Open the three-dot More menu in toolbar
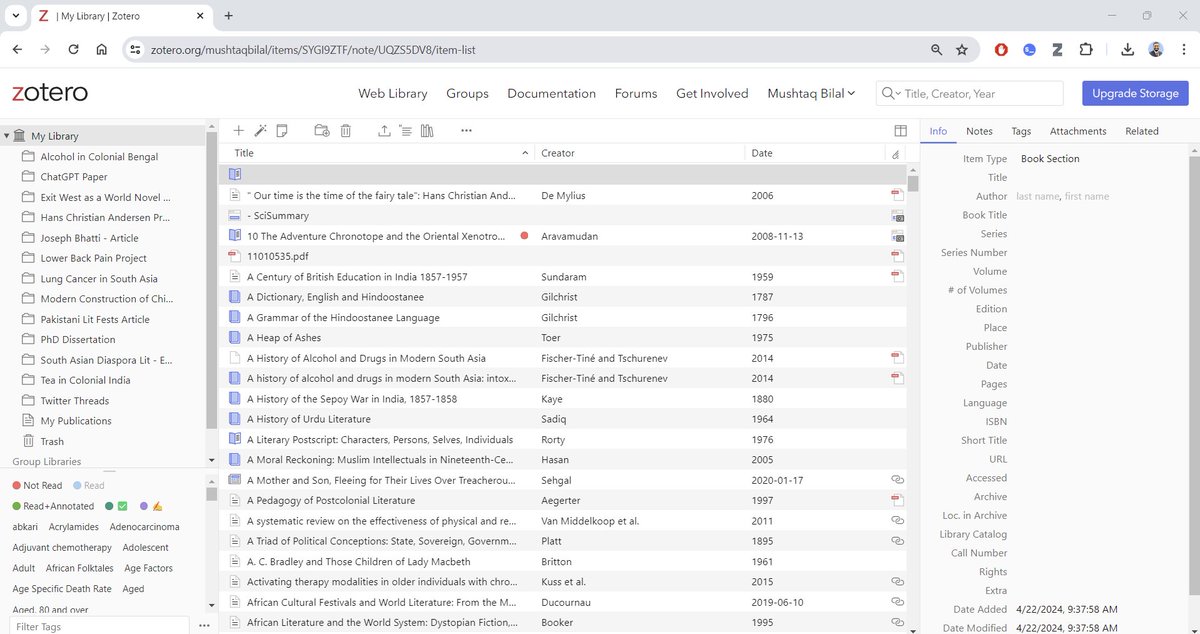Viewport: 1200px width, 634px height. click(466, 131)
